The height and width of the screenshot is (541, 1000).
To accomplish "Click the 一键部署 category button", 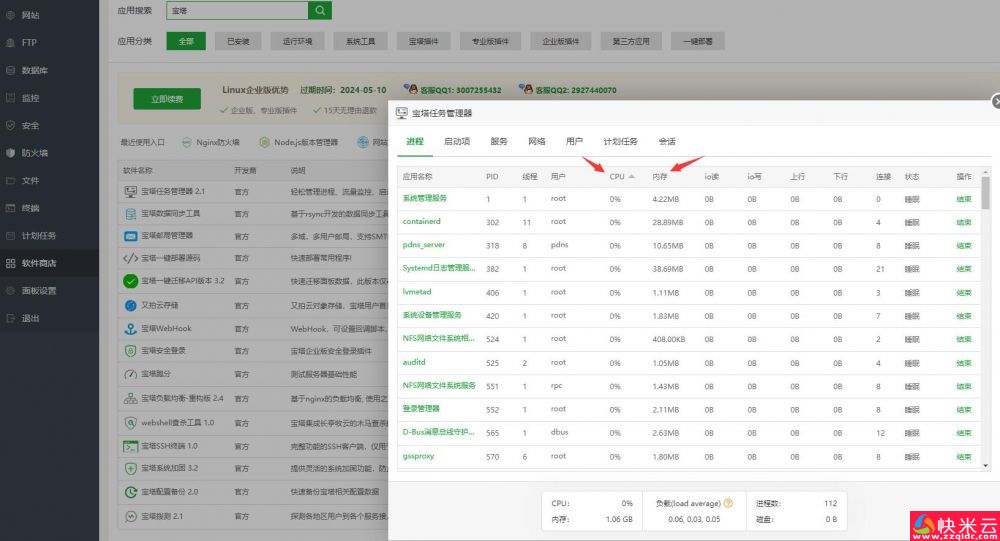I will click(698, 41).
